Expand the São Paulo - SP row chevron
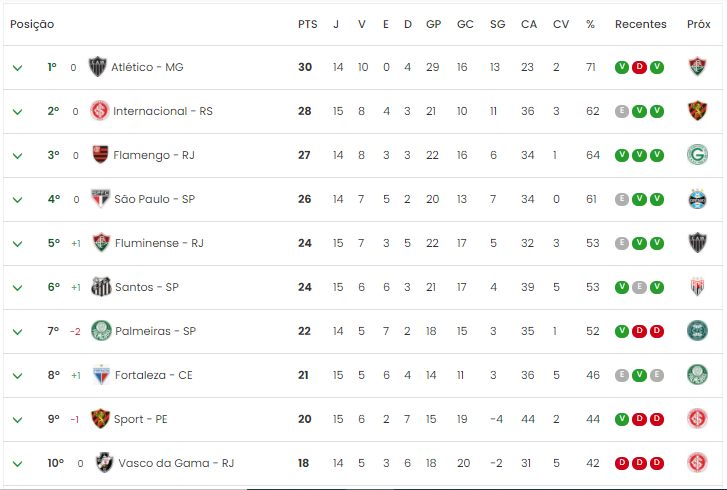This screenshot has width=727, height=490. point(17,200)
